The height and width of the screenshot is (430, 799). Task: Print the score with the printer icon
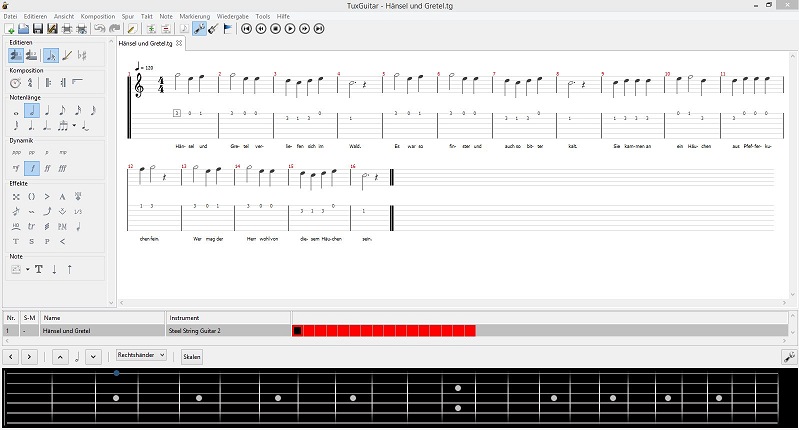pos(67,29)
